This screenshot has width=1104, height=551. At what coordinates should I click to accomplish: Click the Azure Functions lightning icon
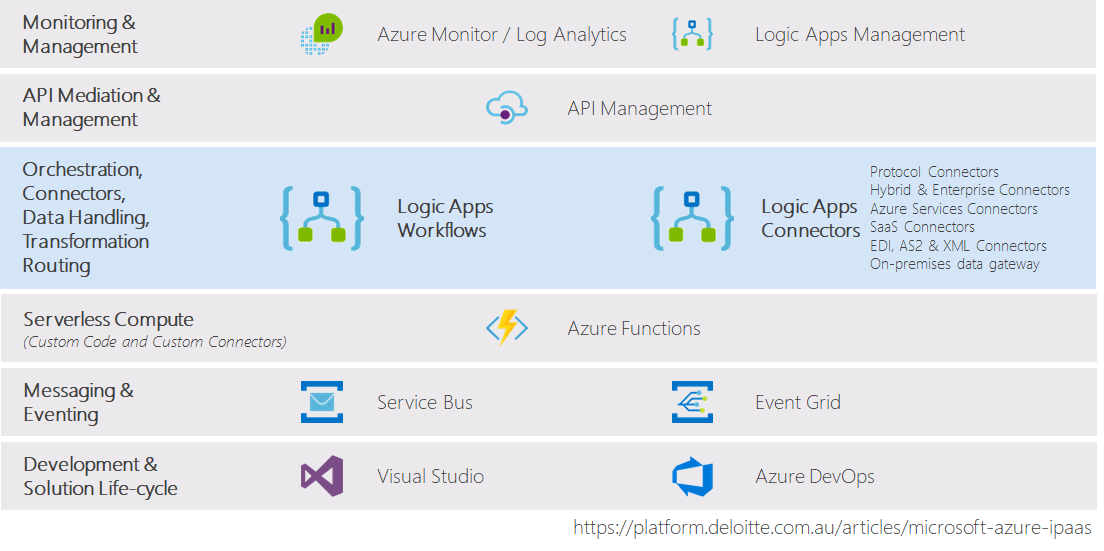click(507, 328)
